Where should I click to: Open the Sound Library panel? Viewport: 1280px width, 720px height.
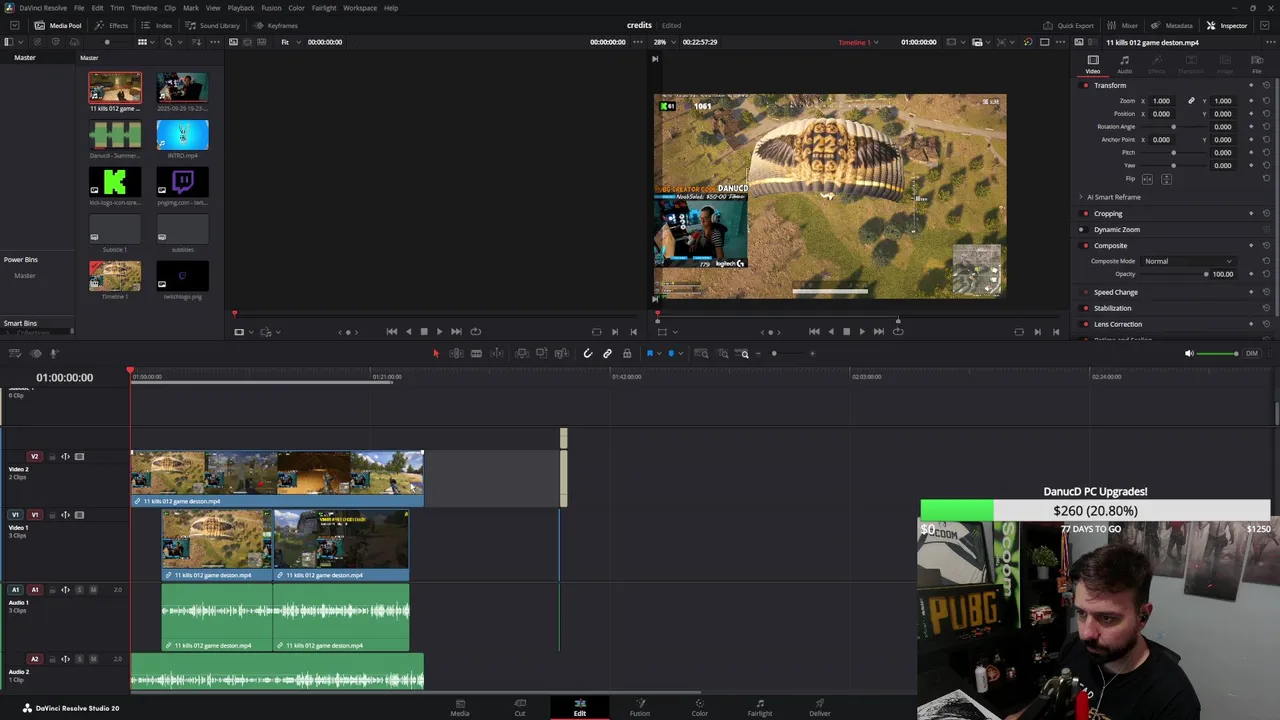click(213, 26)
